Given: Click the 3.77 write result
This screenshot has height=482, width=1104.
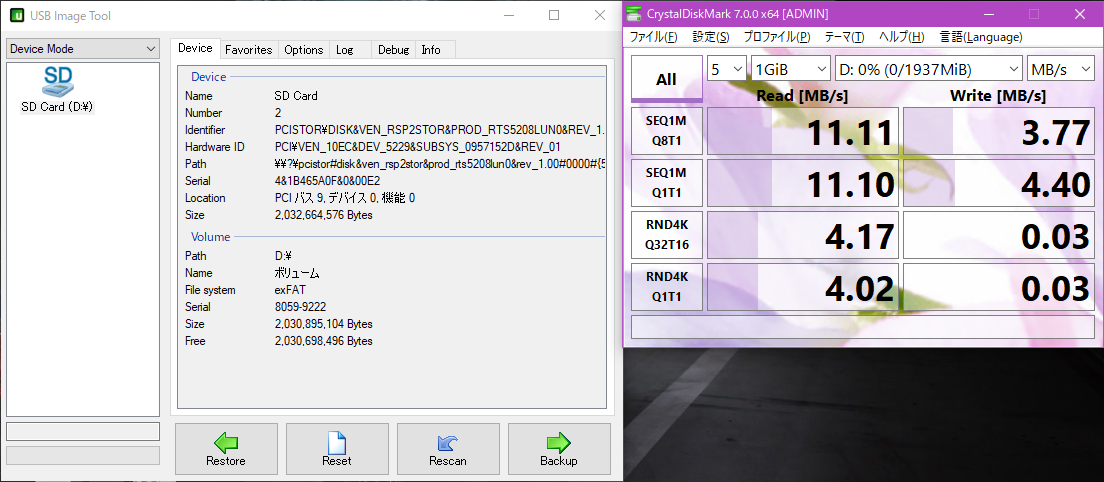Looking at the screenshot, I should (x=1000, y=131).
